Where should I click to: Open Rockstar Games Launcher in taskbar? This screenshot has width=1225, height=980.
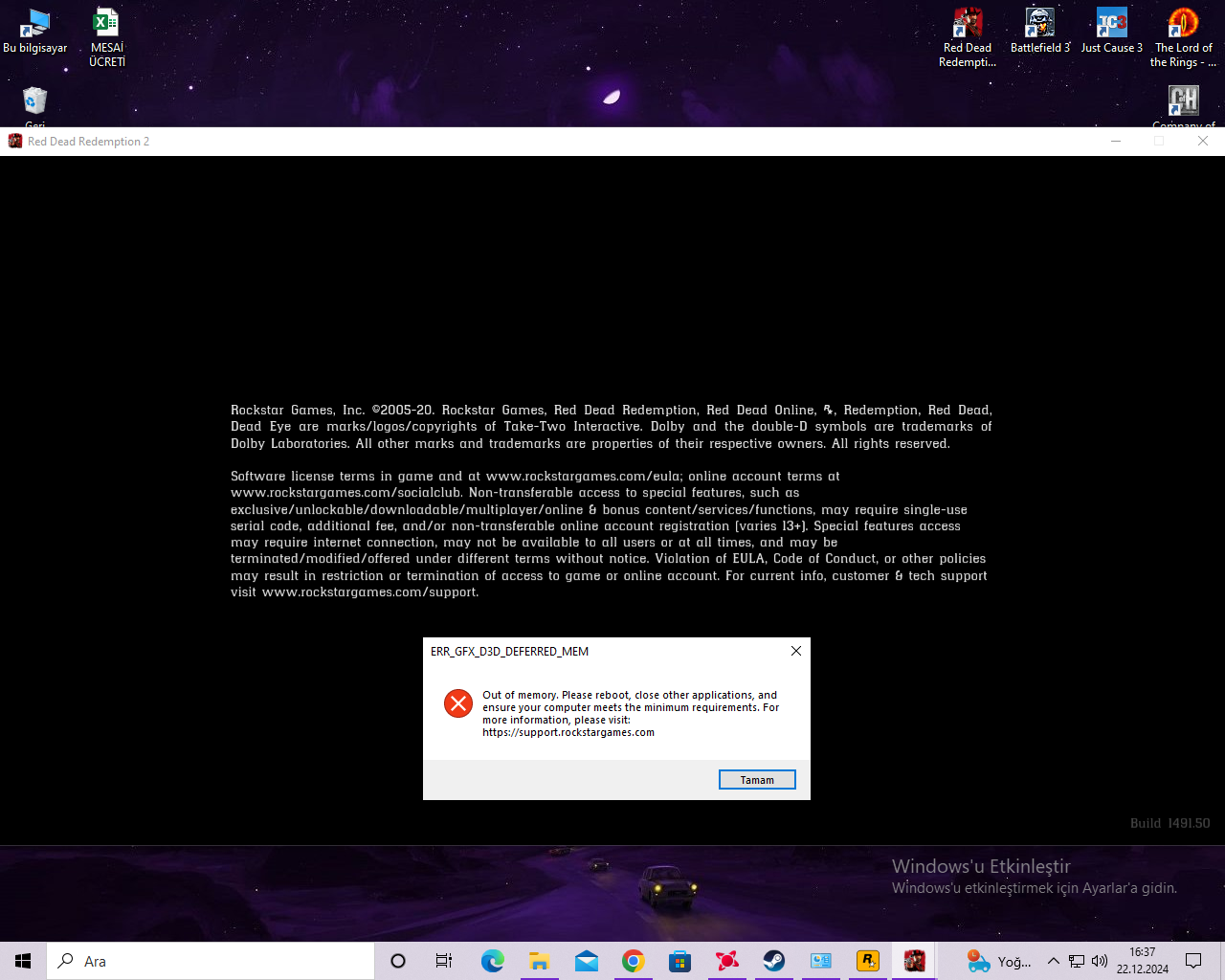coord(867,961)
